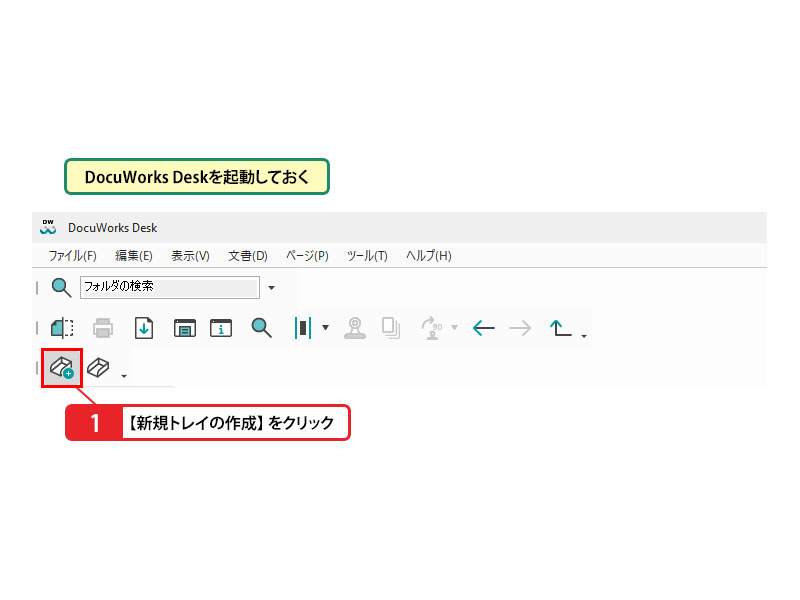Image resolution: width=800 pixels, height=600 pixels.
Task: Open the ページ(P) menu
Action: coord(307,256)
